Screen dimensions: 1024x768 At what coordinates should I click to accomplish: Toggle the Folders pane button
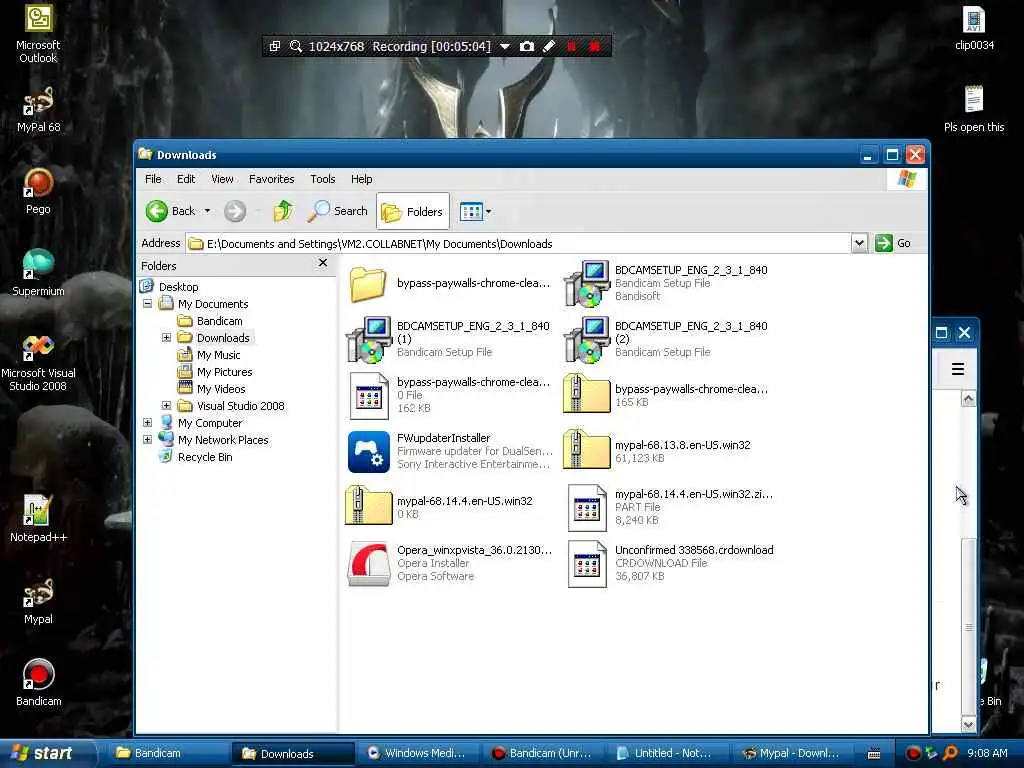coord(413,211)
